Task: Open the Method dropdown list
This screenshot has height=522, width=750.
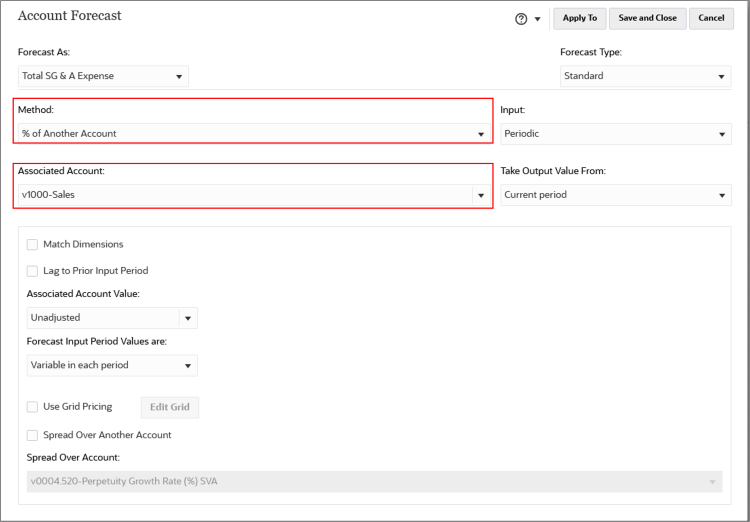Action: 480,134
